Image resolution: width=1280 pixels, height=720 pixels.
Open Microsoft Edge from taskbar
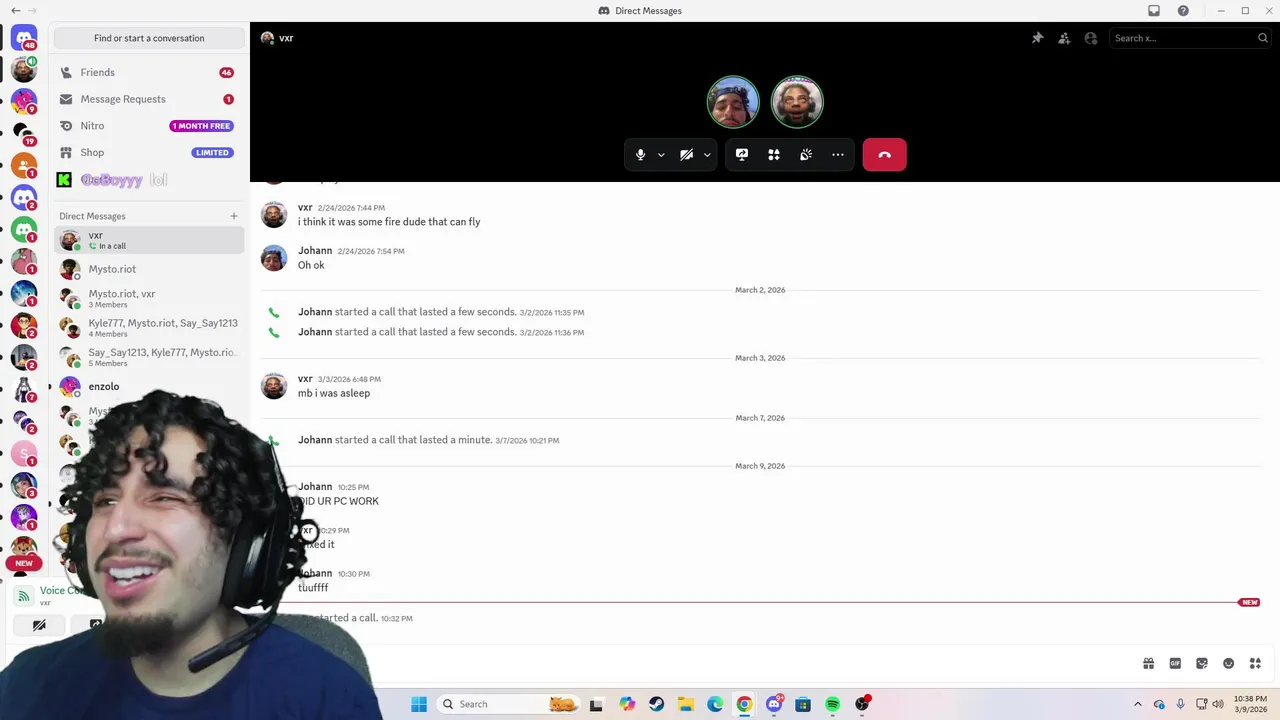[715, 704]
